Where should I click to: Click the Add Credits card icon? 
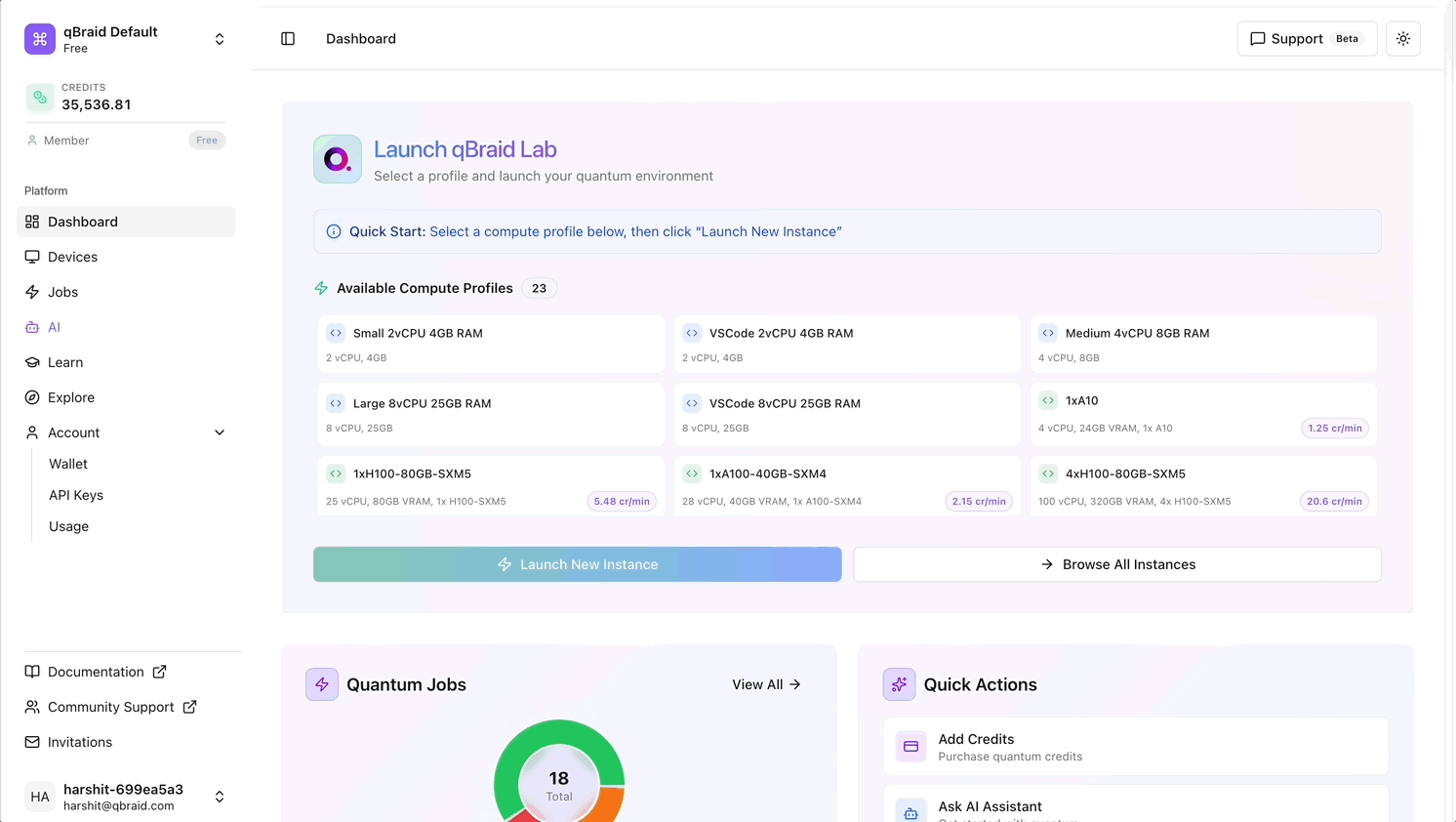(910, 747)
